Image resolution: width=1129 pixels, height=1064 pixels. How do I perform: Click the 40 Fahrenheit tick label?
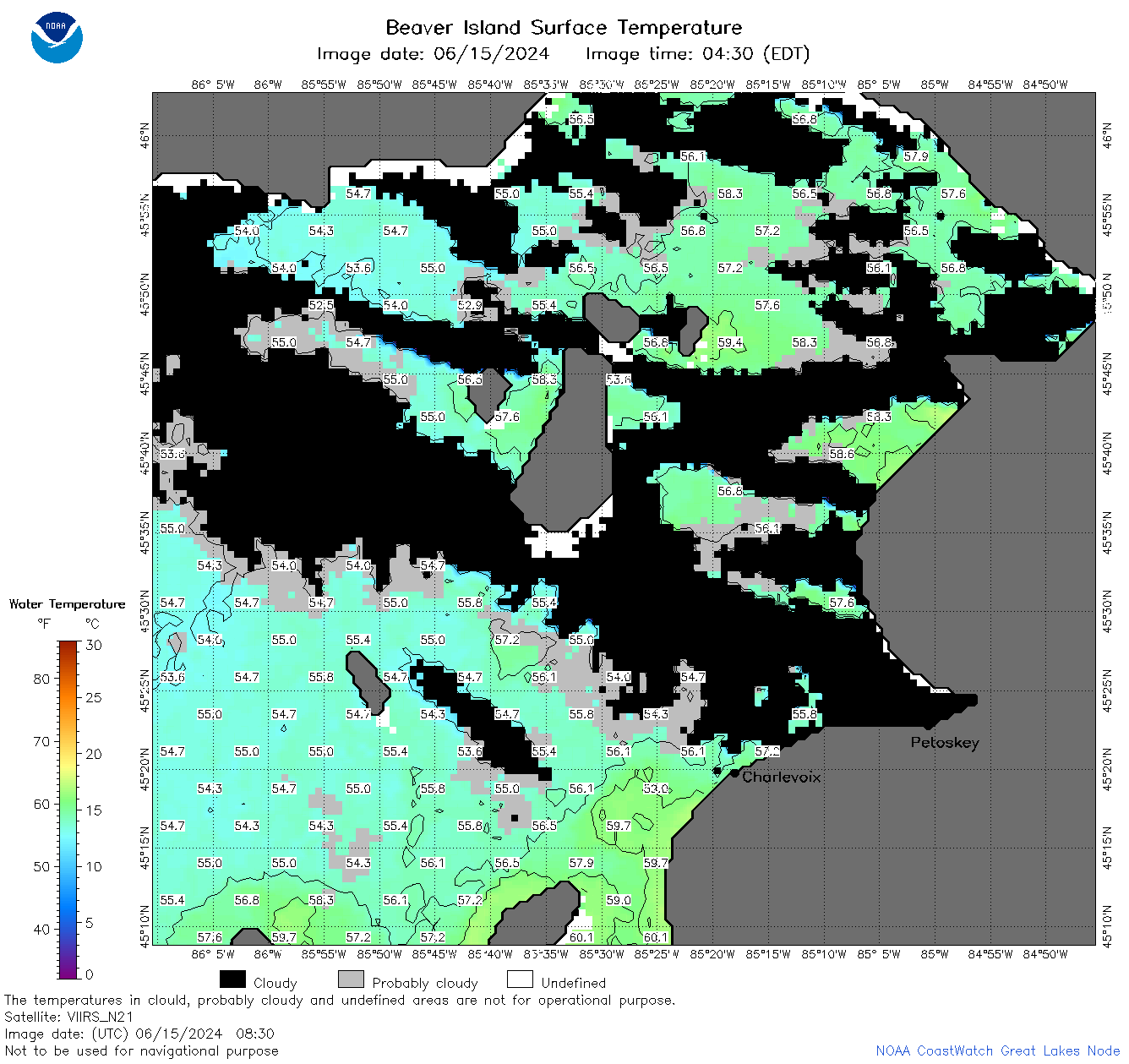coord(41,929)
